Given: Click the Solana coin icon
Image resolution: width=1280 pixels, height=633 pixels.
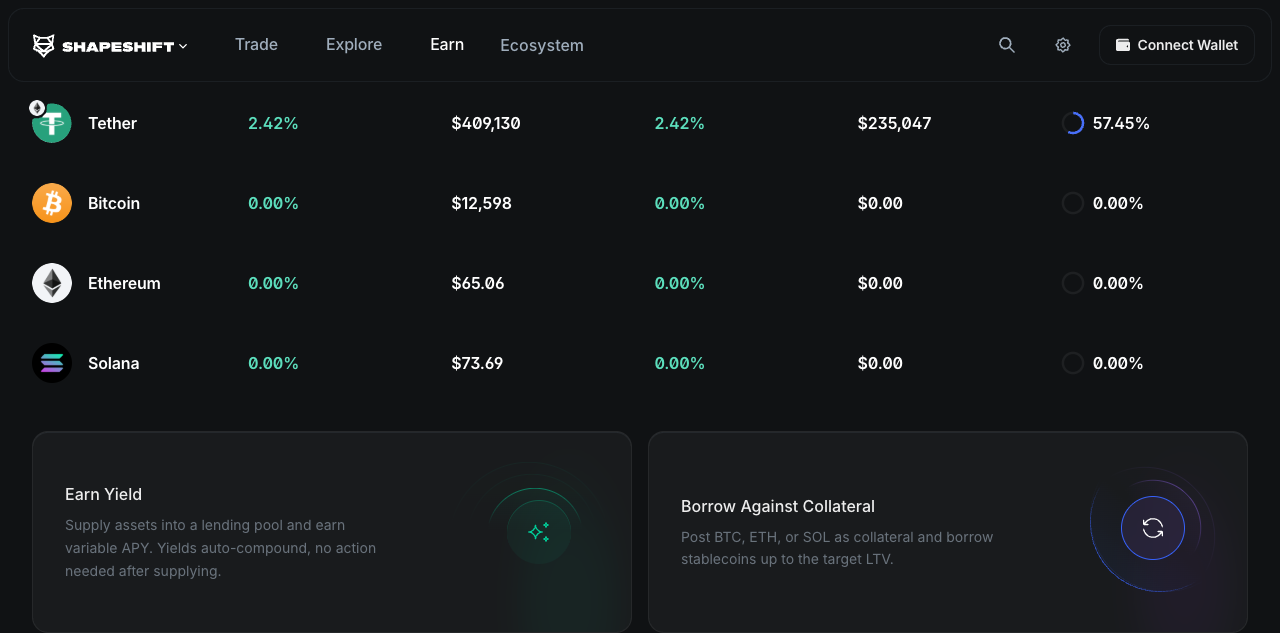Looking at the screenshot, I should click(x=52, y=363).
